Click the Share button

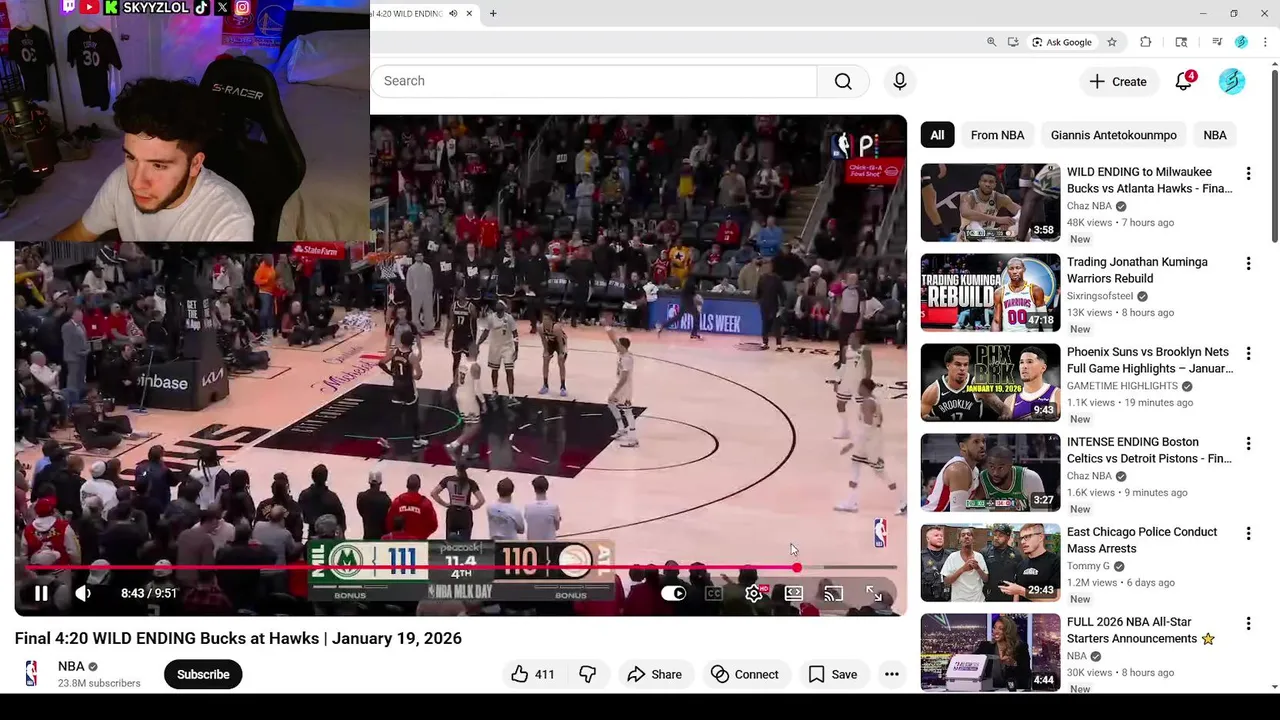pyautogui.click(x=654, y=674)
